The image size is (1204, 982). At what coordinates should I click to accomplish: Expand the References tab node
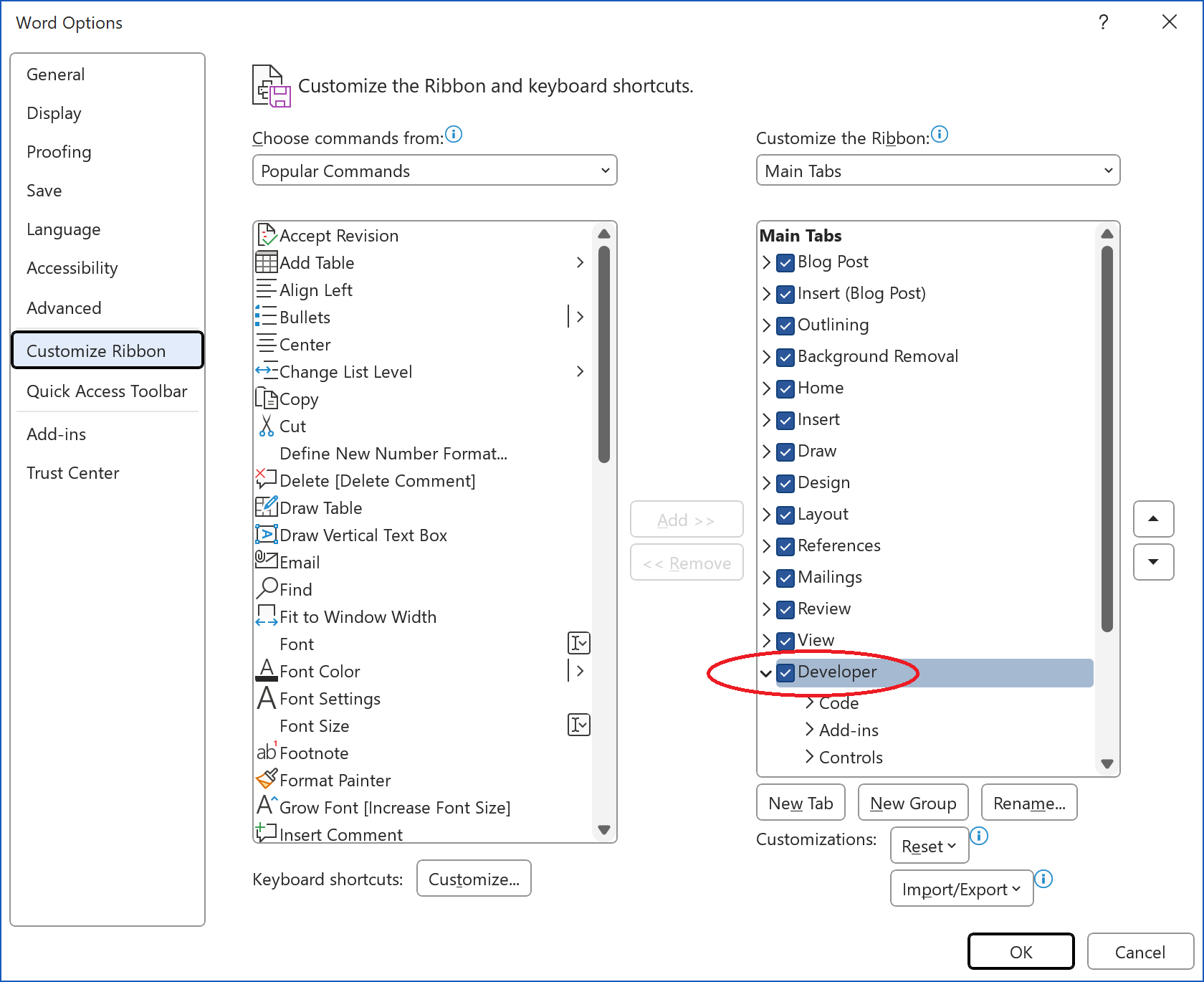pyautogui.click(x=766, y=546)
